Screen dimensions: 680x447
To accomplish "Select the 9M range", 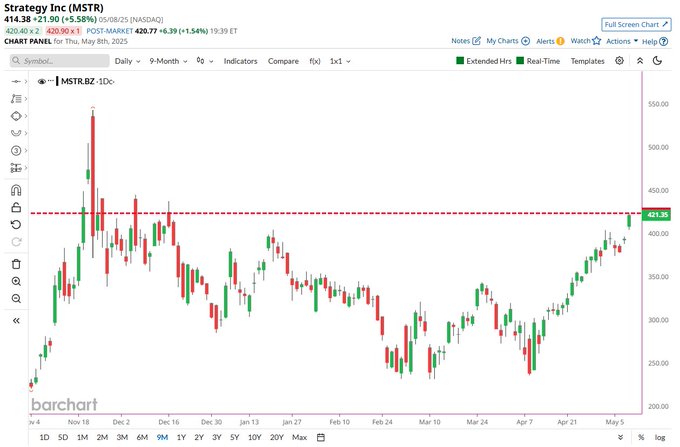I will (x=162, y=437).
